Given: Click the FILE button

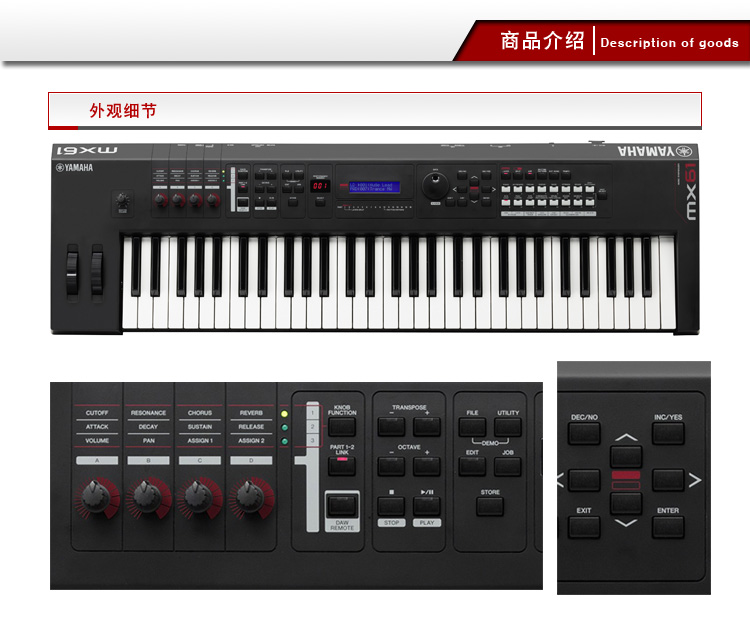Looking at the screenshot, I should point(472,427).
